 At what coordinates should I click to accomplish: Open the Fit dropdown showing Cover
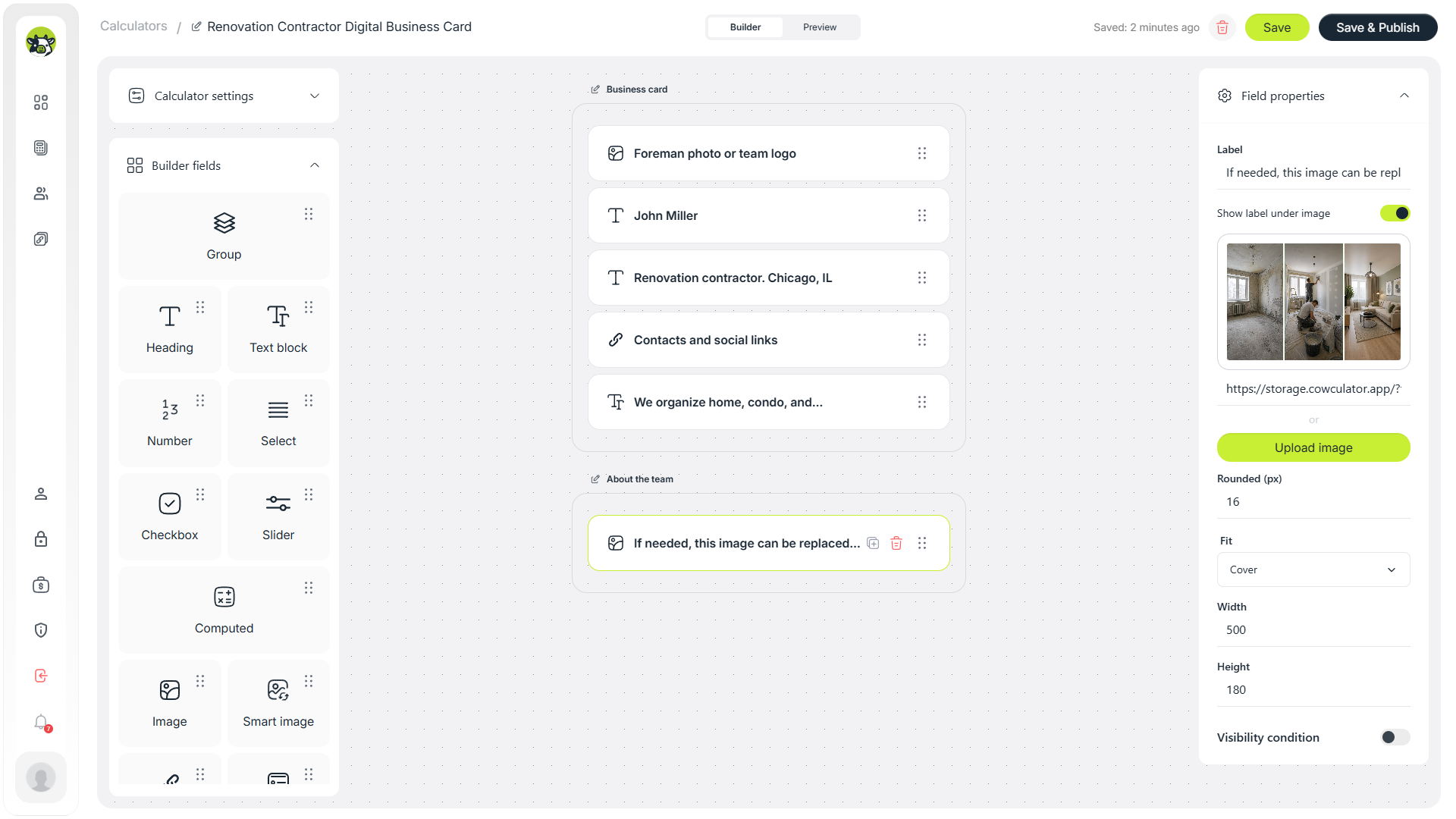(x=1313, y=570)
